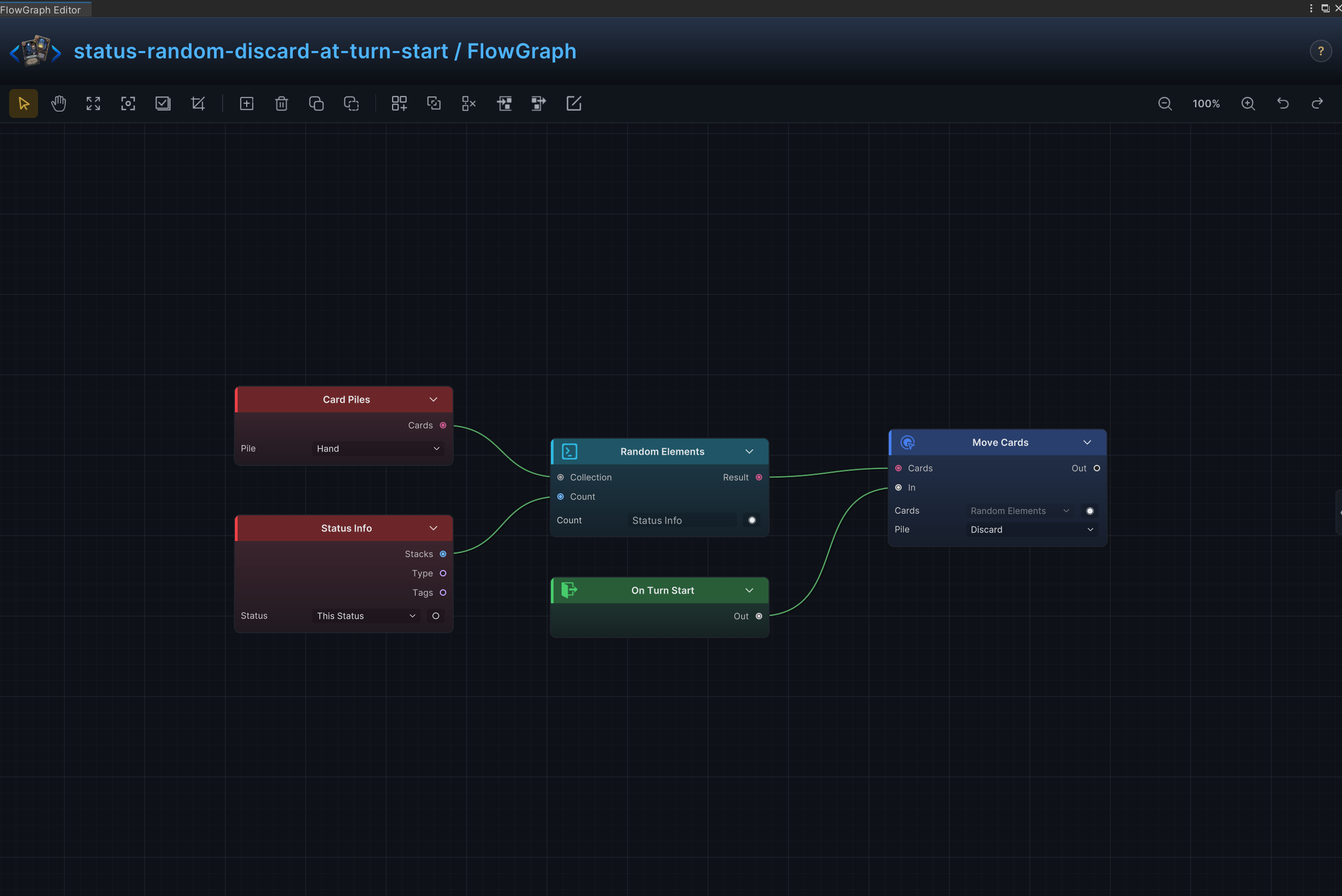Open the Pile dropdown showing Hand
The width and height of the screenshot is (1342, 896).
(x=378, y=449)
